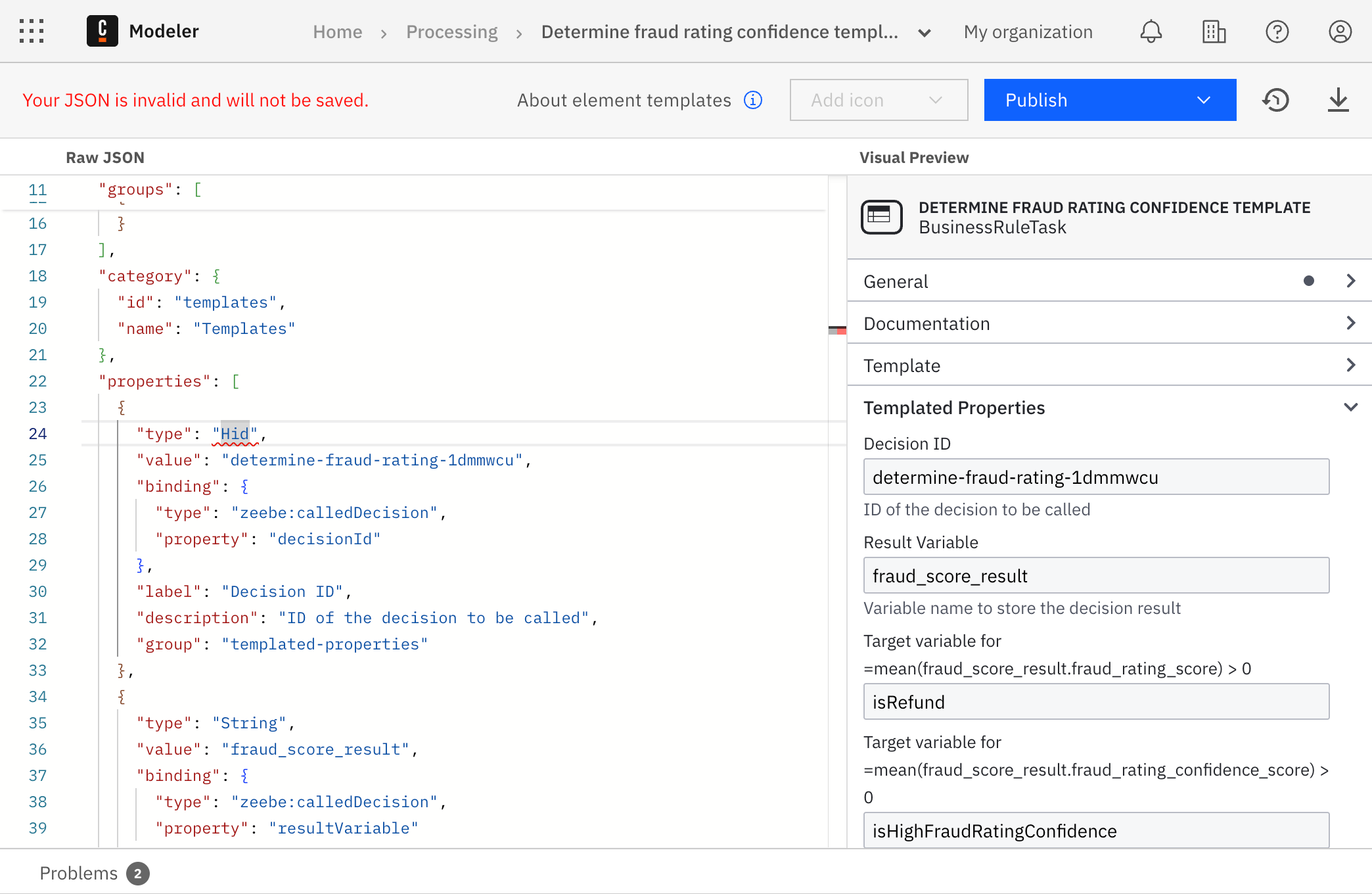Click the modified dot indicator in General section
The height and width of the screenshot is (894, 1372).
click(1309, 281)
